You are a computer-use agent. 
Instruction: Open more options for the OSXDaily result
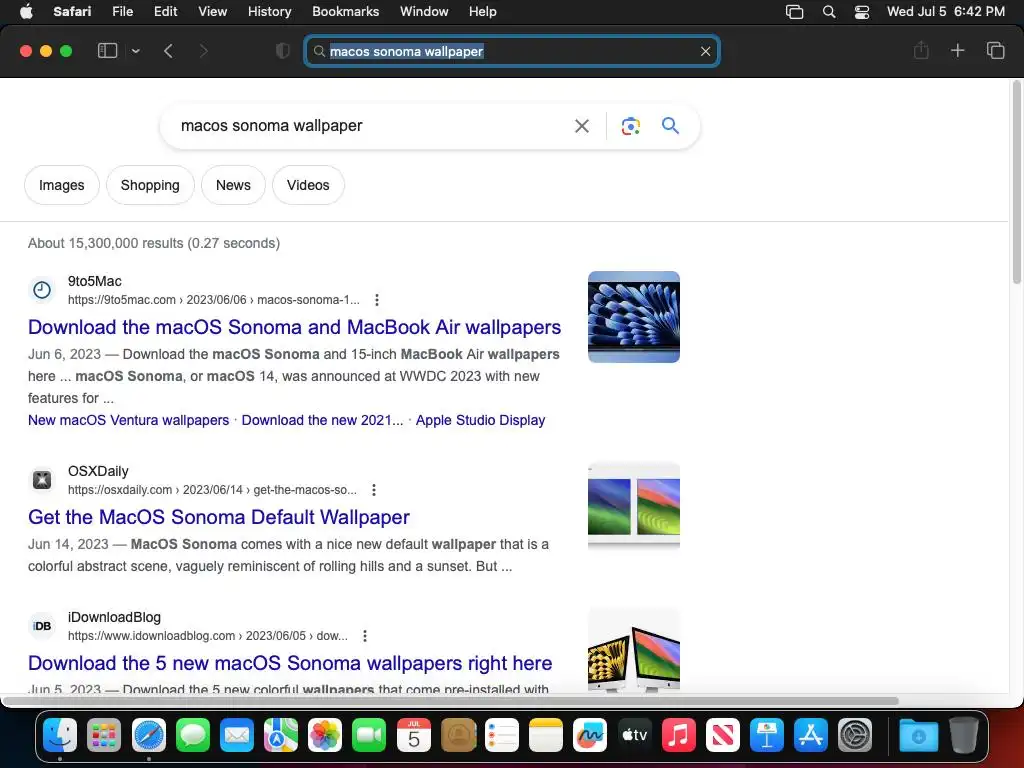coord(374,490)
